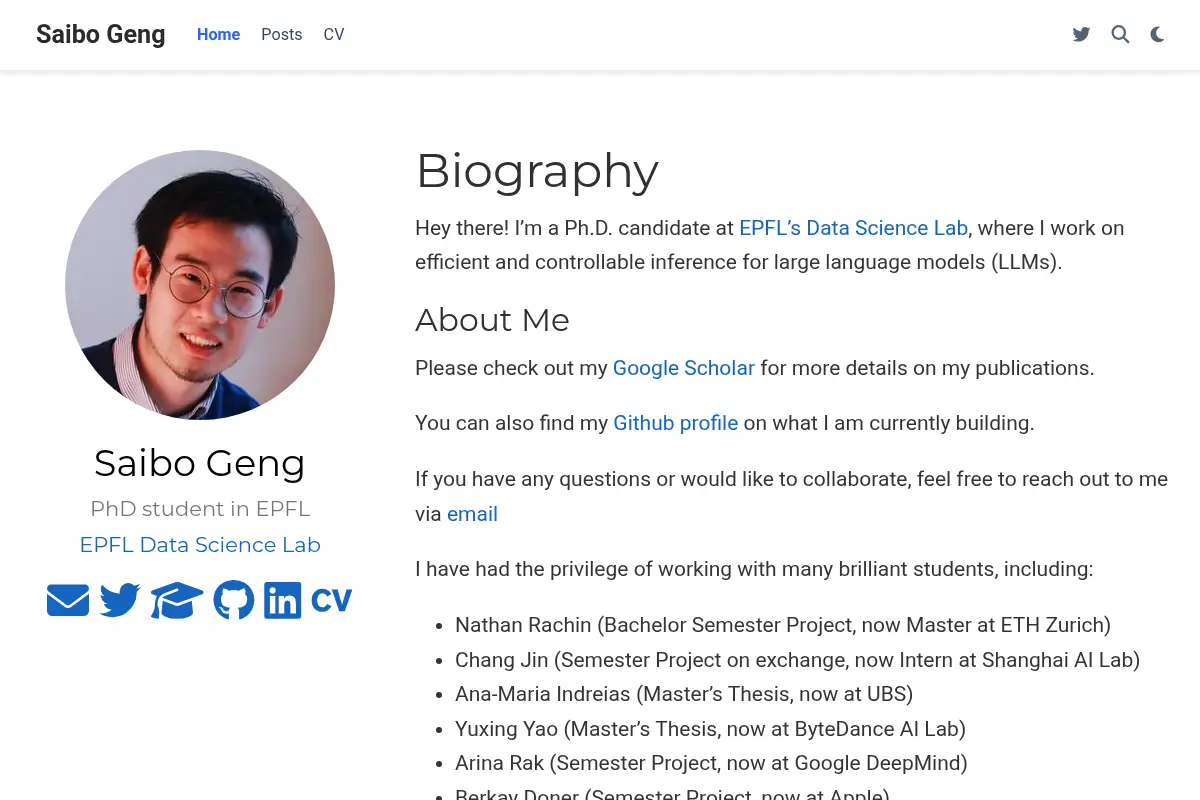Viewport: 1200px width, 800px height.
Task: Open the graduation cap Google Scholar icon
Action: pyautogui.click(x=177, y=600)
